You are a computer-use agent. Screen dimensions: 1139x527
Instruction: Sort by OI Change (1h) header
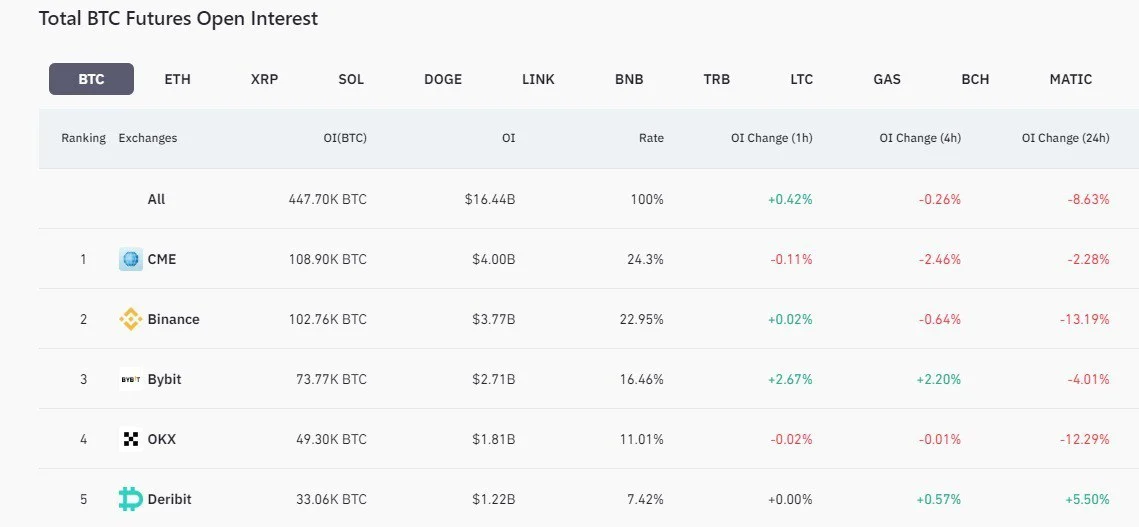771,138
